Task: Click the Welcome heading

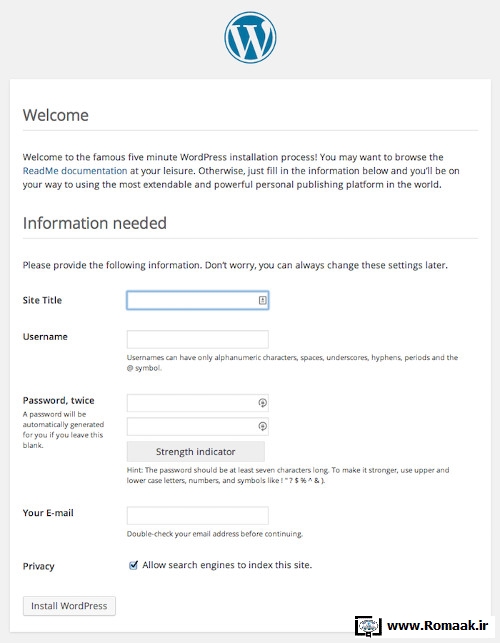Action: coord(56,115)
